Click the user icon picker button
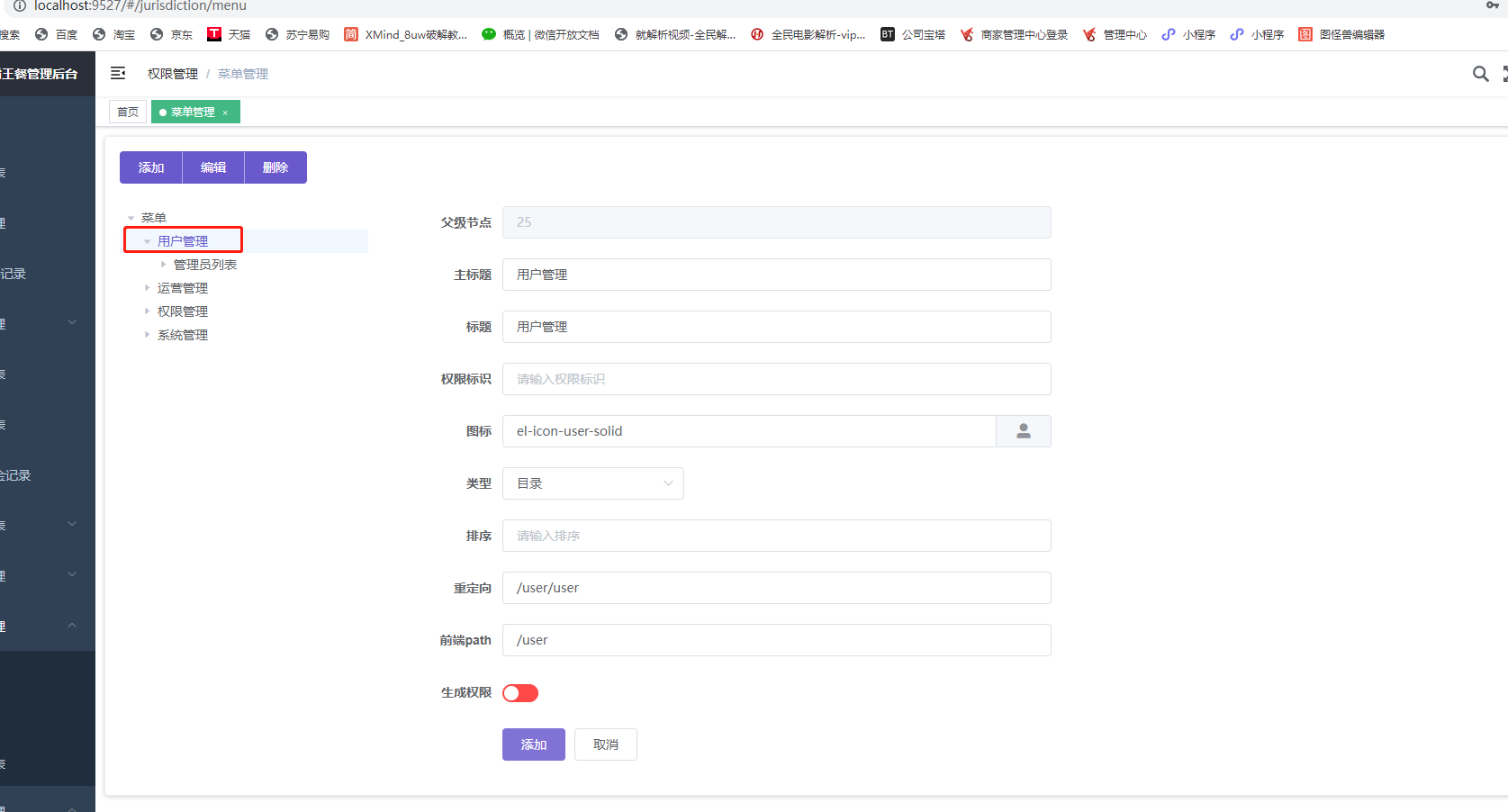Screen dimensions: 1508x812 [1023, 431]
